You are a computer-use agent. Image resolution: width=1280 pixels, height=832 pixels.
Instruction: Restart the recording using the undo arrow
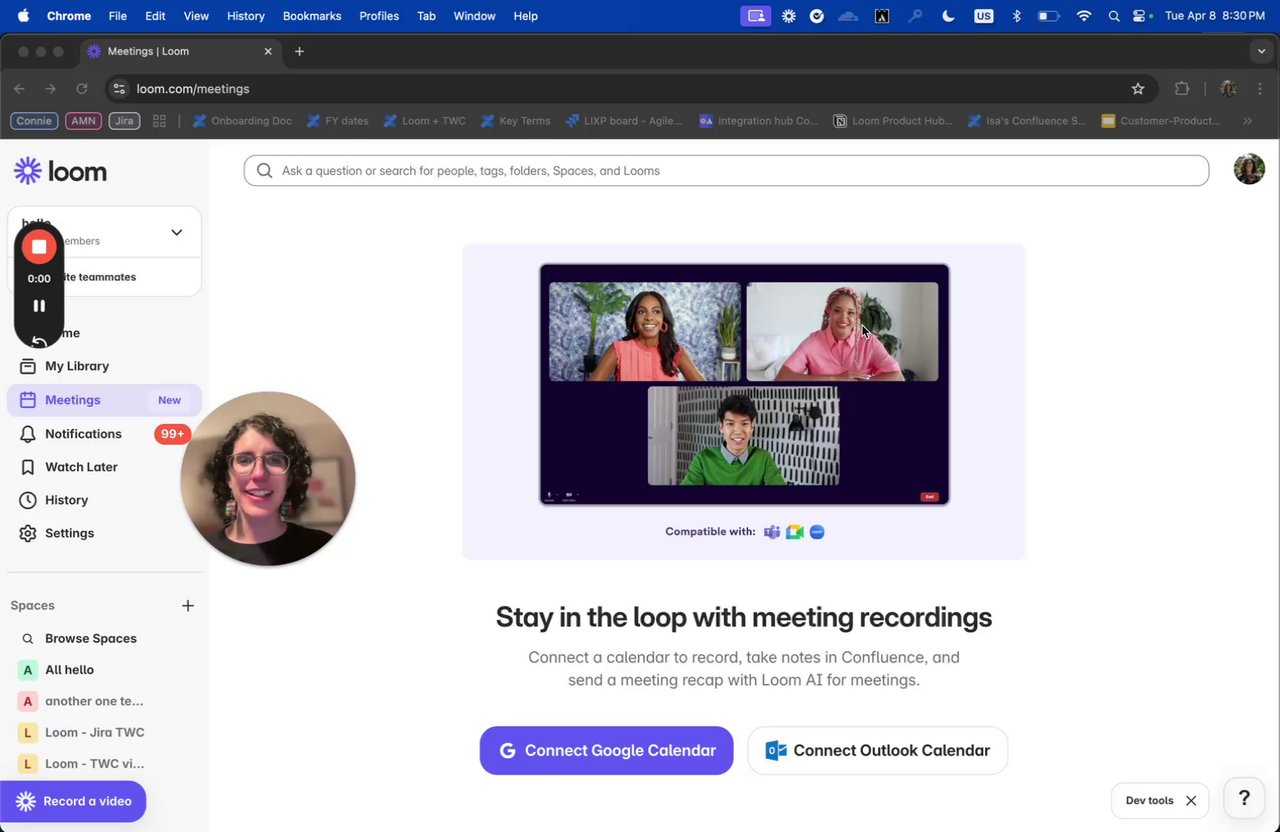point(39,341)
